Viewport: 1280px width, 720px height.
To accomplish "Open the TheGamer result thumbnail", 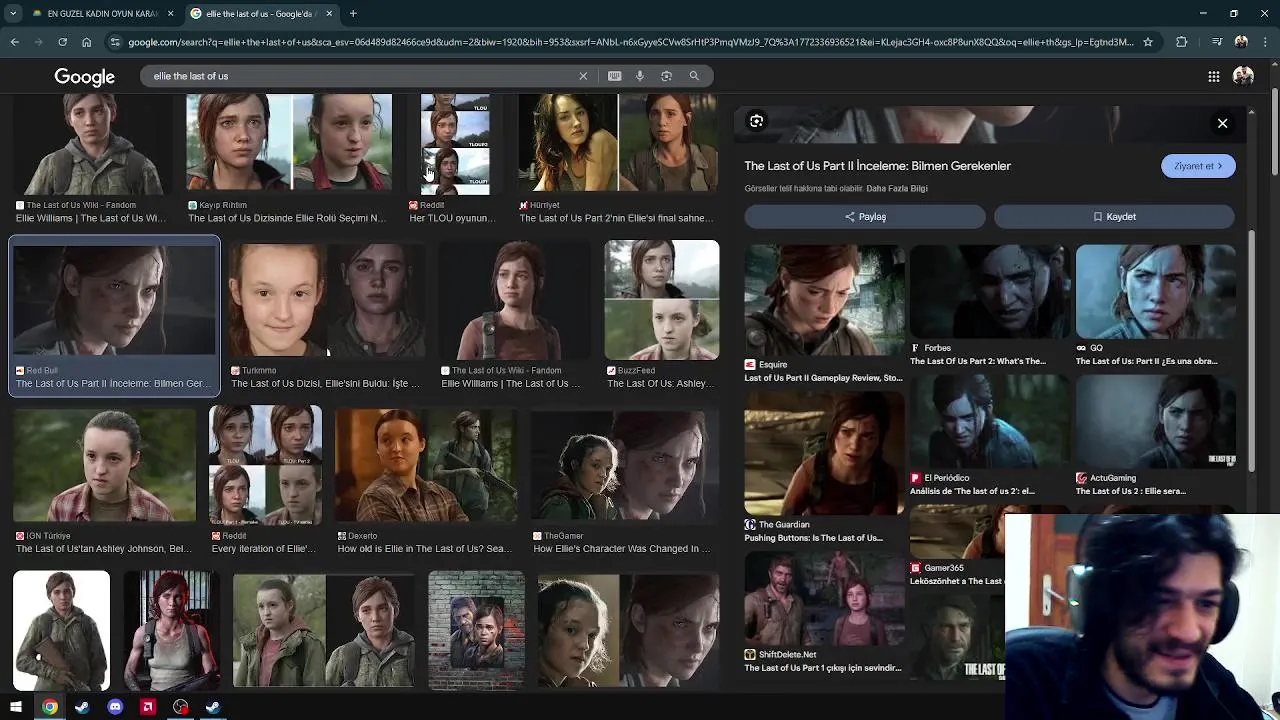I will [624, 464].
